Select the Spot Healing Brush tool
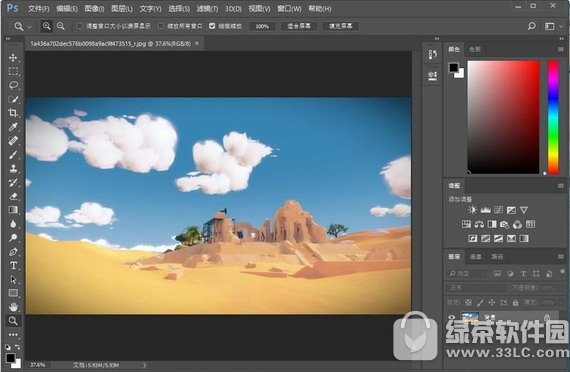The height and width of the screenshot is (372, 570). (13, 140)
